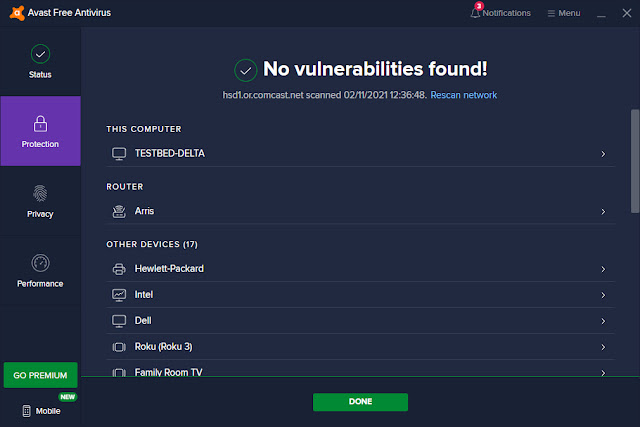The width and height of the screenshot is (640, 427).
Task: Click the green checkmark beside No vulnerabilities found
Action: [x=245, y=70]
